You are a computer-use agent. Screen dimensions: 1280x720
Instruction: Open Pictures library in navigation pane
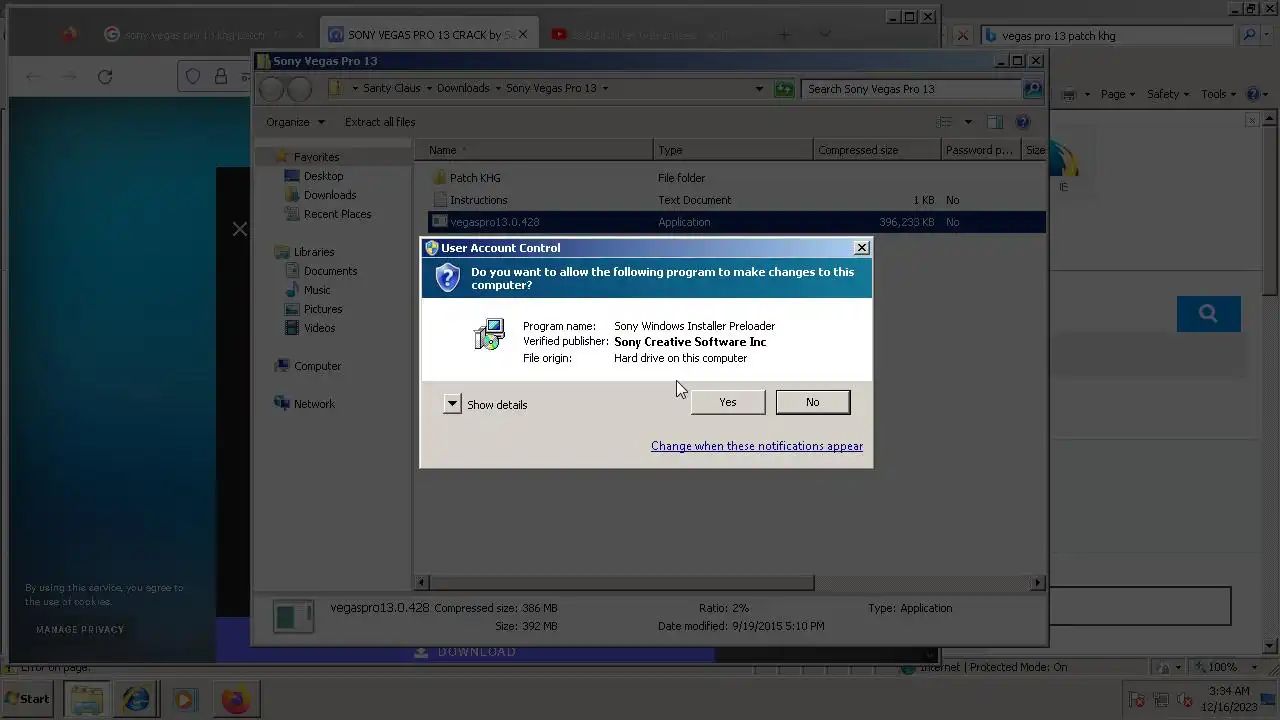click(323, 309)
